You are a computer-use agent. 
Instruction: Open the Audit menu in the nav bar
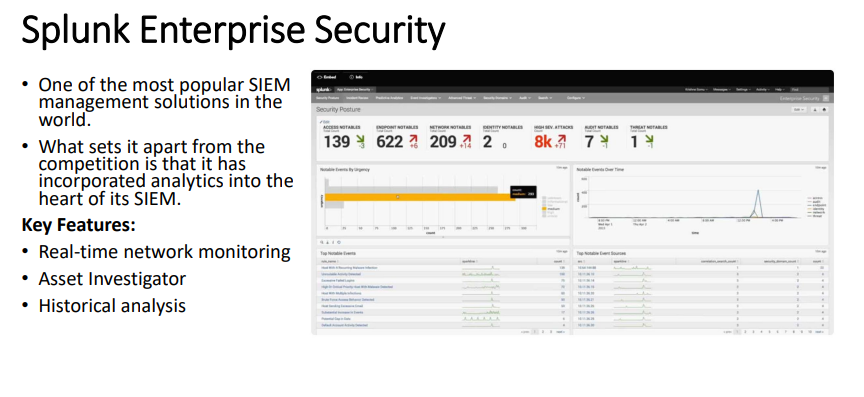point(525,98)
